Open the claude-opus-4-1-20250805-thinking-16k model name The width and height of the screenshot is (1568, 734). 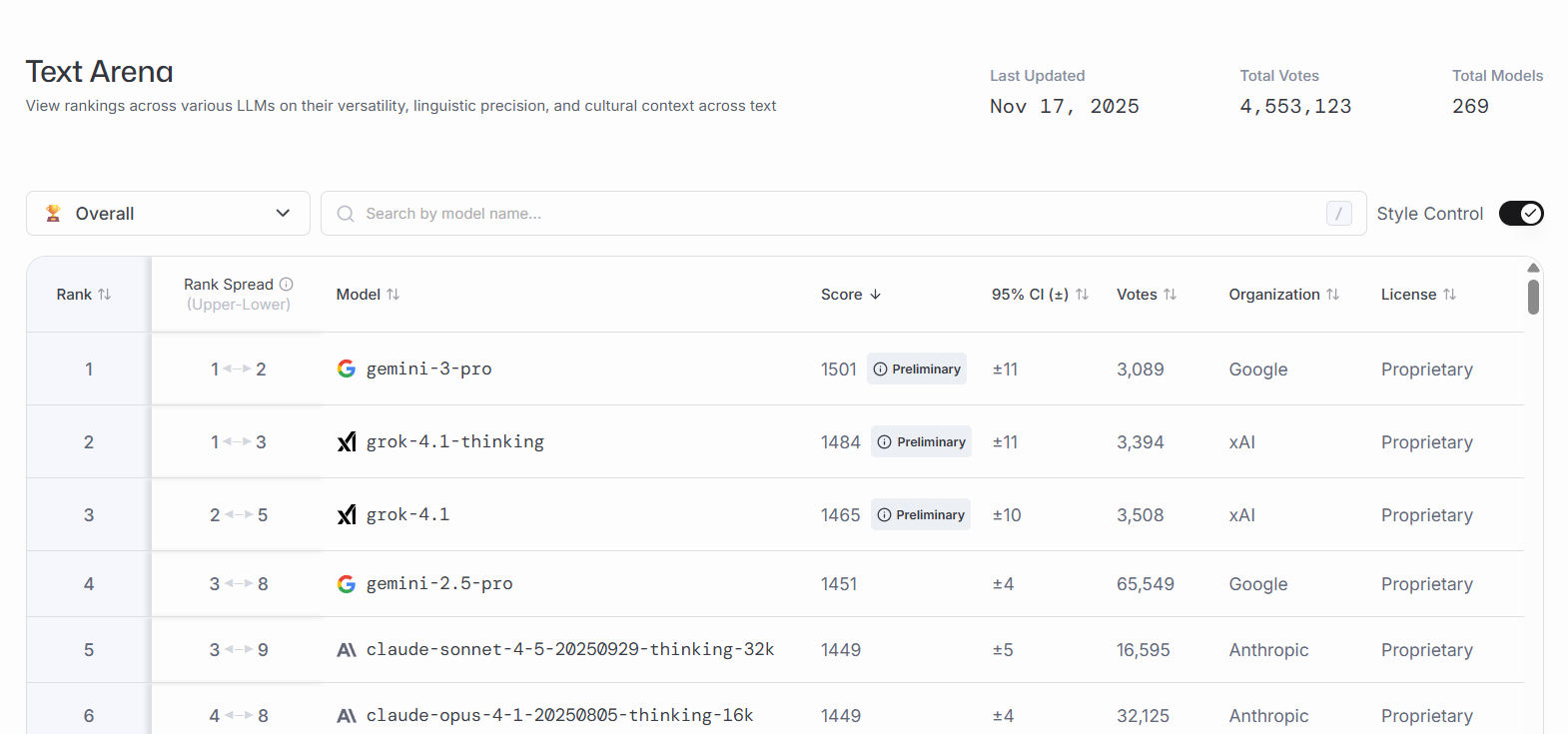(x=559, y=716)
